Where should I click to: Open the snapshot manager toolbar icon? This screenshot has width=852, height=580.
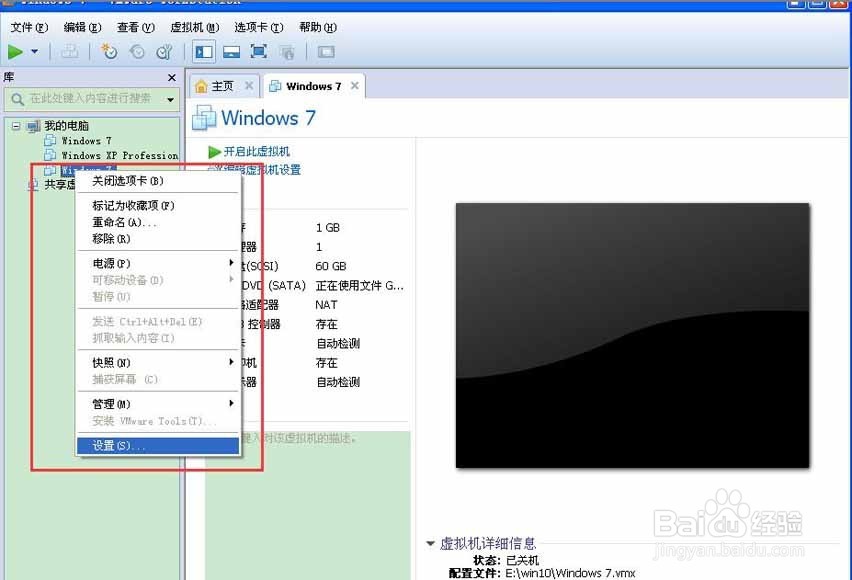164,52
